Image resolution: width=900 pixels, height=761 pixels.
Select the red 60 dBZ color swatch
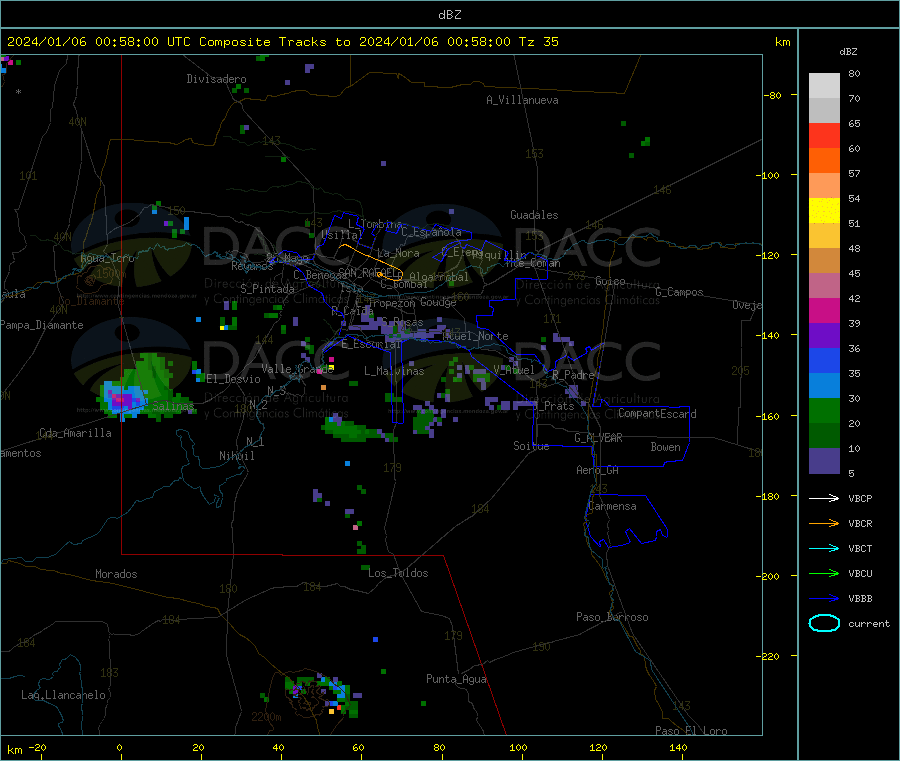[x=824, y=136]
